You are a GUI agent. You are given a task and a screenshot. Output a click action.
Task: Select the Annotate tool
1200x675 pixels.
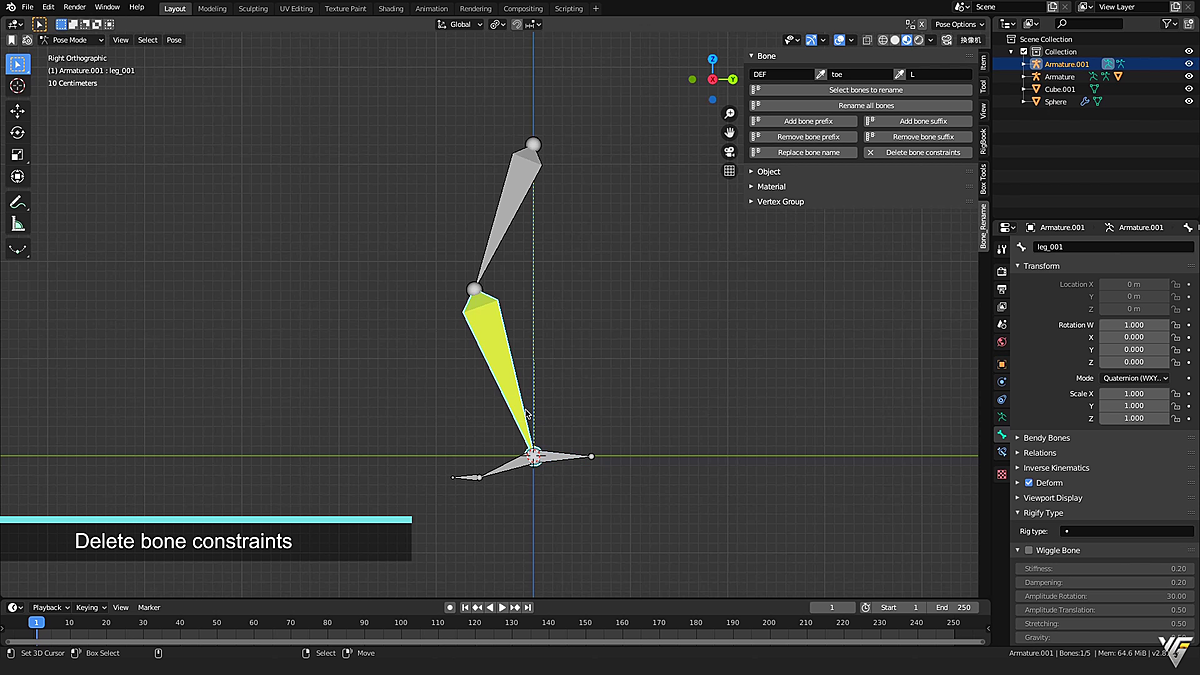pos(18,202)
